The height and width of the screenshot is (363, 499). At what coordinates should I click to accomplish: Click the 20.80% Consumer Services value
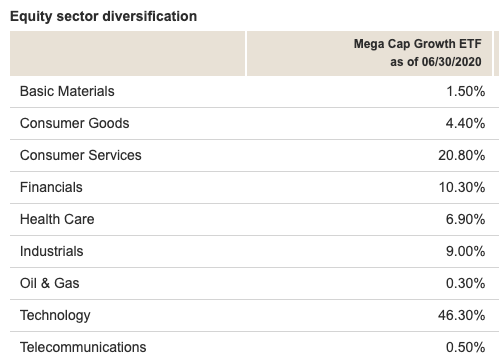coord(462,155)
